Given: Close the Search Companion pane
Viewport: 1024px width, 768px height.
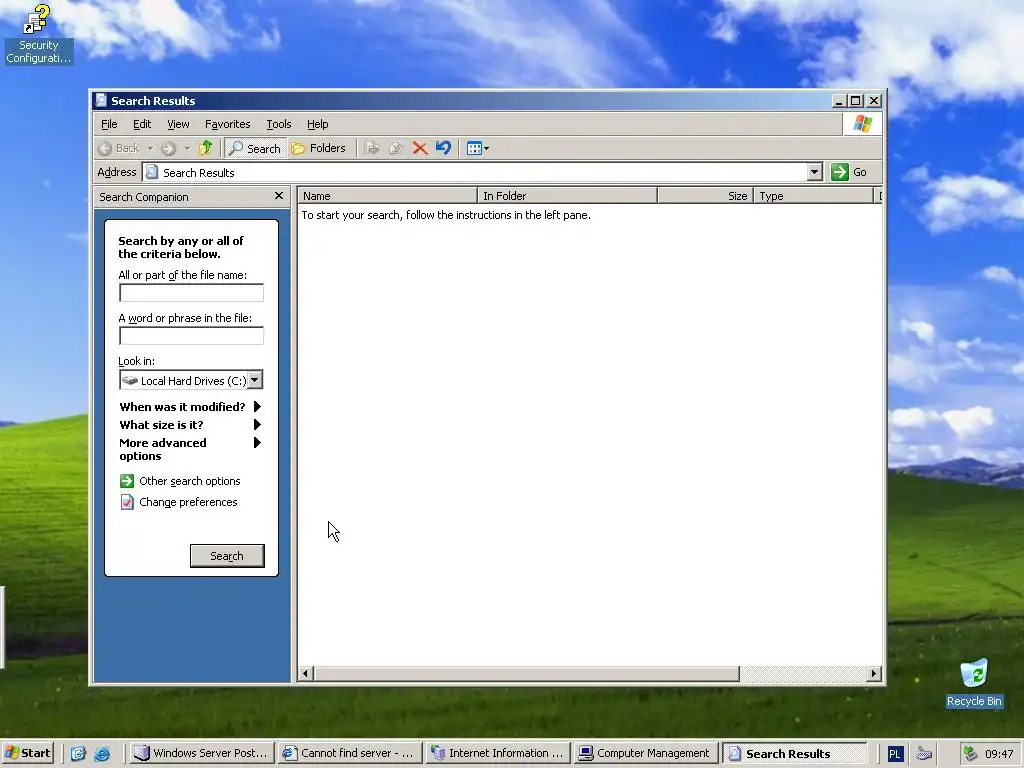Looking at the screenshot, I should pos(279,196).
